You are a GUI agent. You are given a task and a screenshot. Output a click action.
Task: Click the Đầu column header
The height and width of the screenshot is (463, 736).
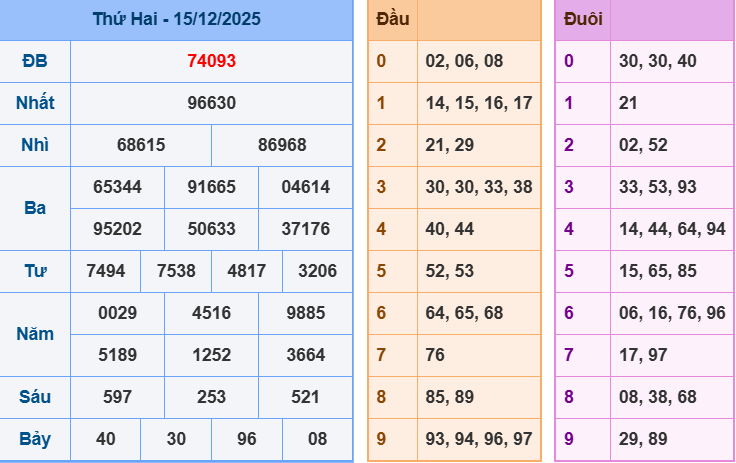[392, 19]
